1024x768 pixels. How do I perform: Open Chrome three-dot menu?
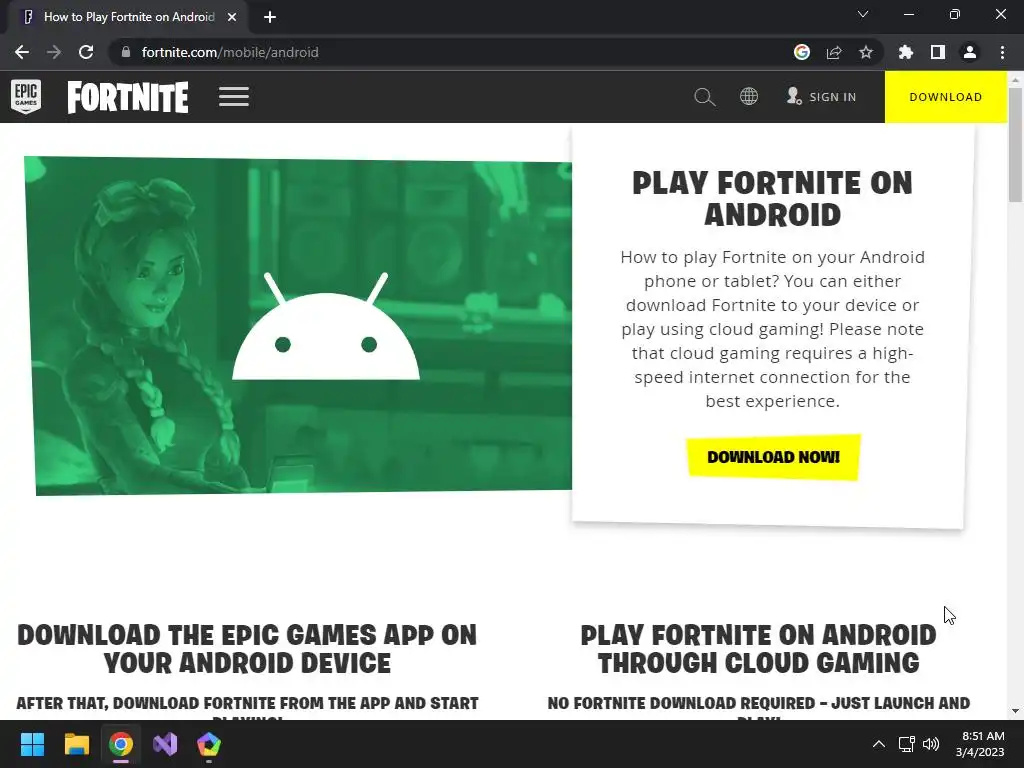point(1002,52)
